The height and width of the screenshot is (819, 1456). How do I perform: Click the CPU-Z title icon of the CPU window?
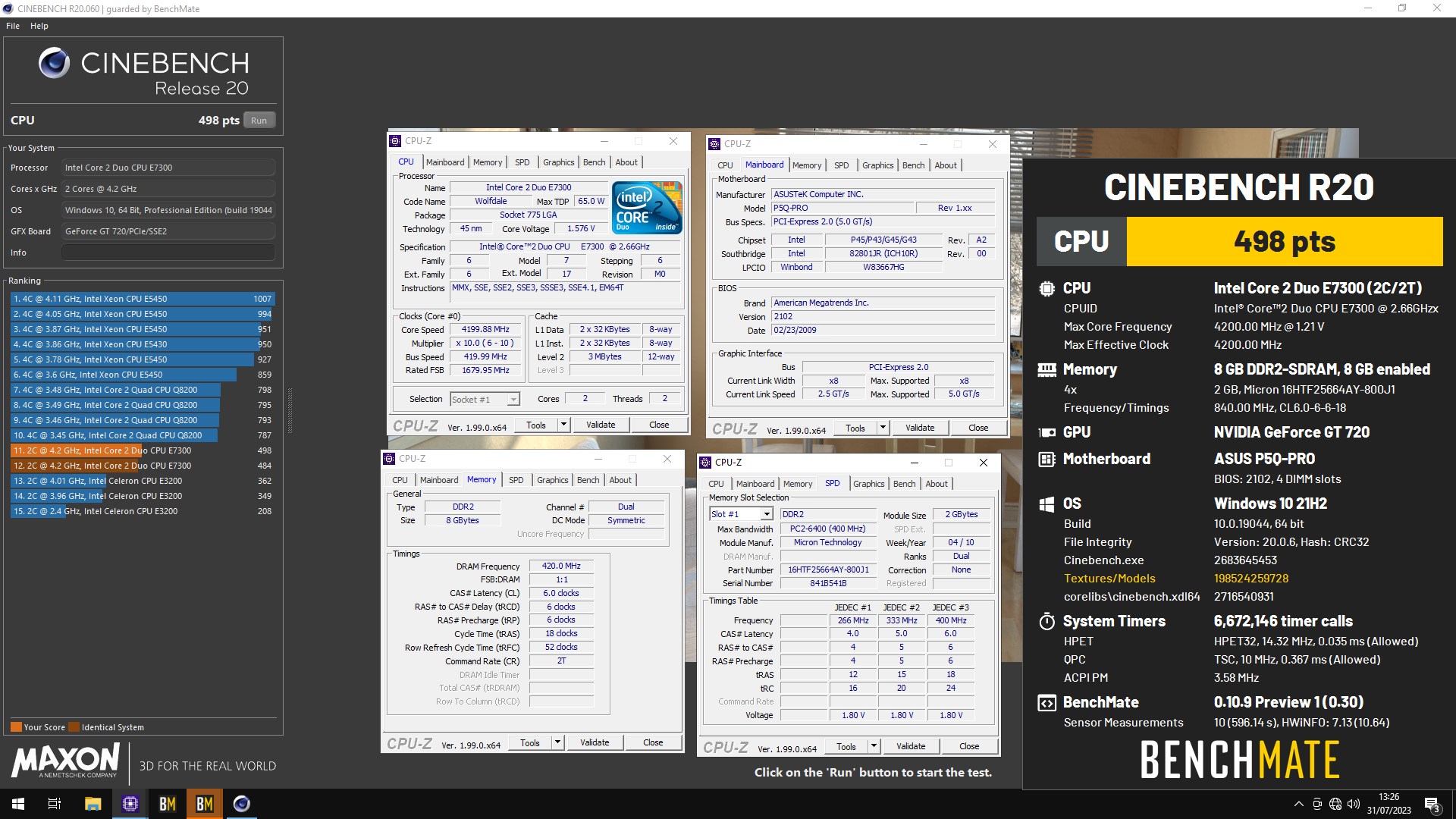[395, 141]
